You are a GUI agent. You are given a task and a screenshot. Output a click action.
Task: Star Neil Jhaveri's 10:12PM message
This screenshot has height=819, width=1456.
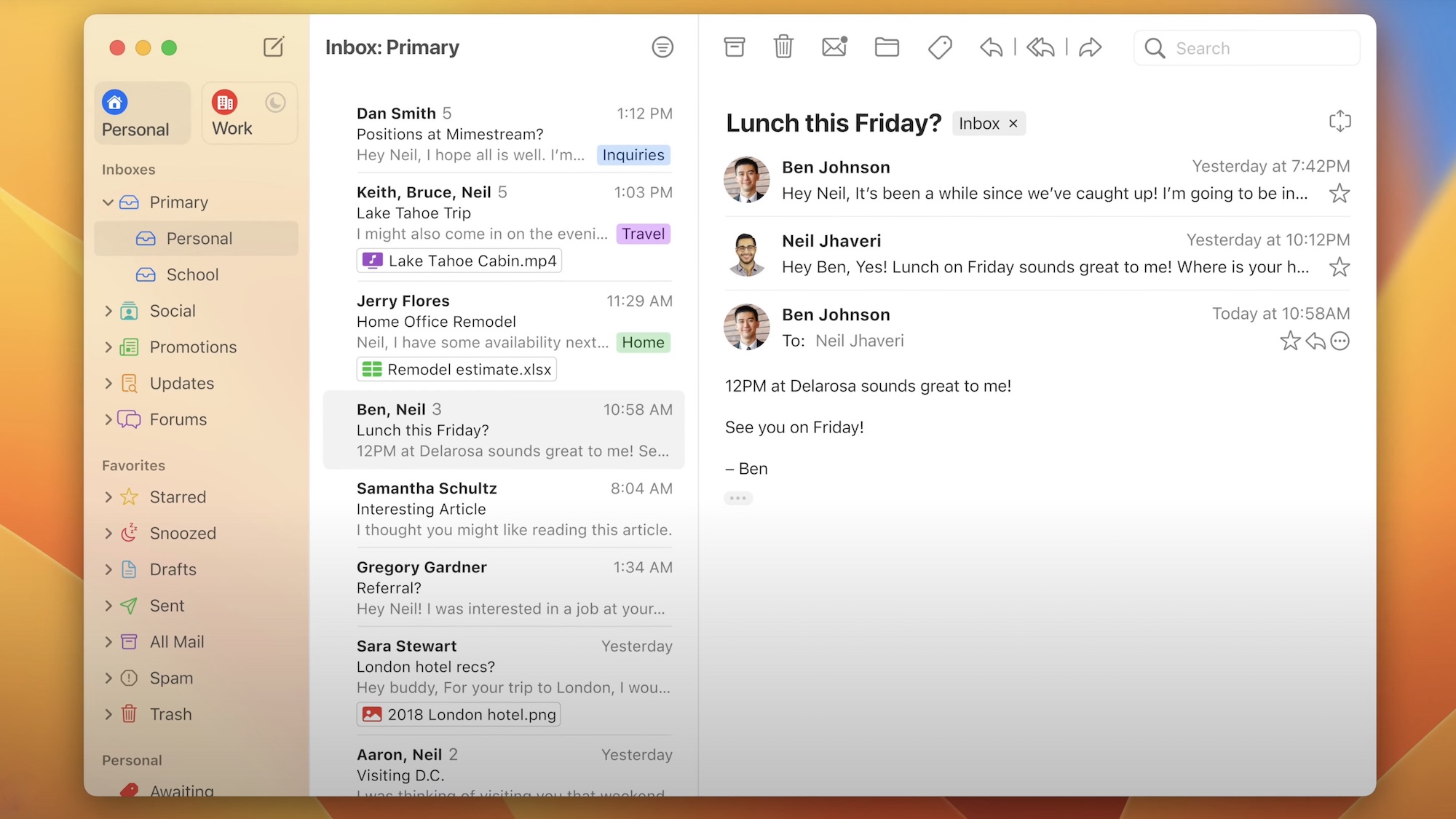click(x=1339, y=267)
